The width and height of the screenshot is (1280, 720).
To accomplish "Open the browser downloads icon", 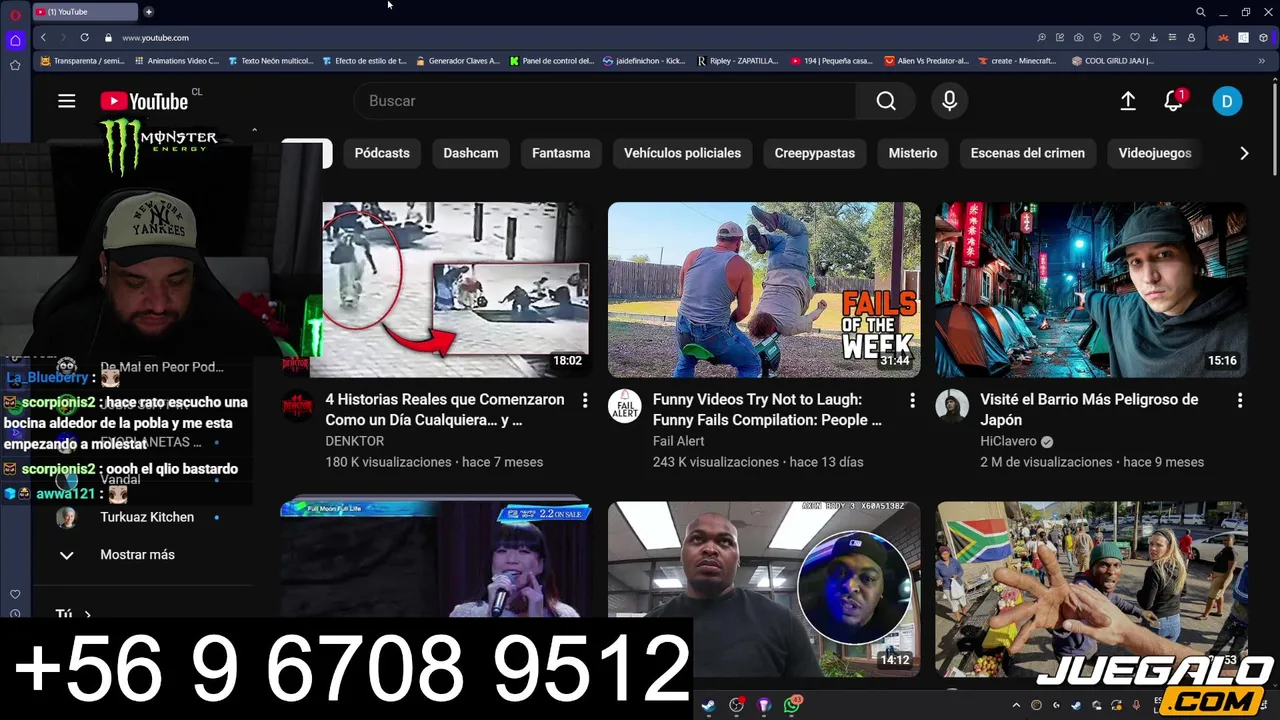I will tap(1154, 38).
